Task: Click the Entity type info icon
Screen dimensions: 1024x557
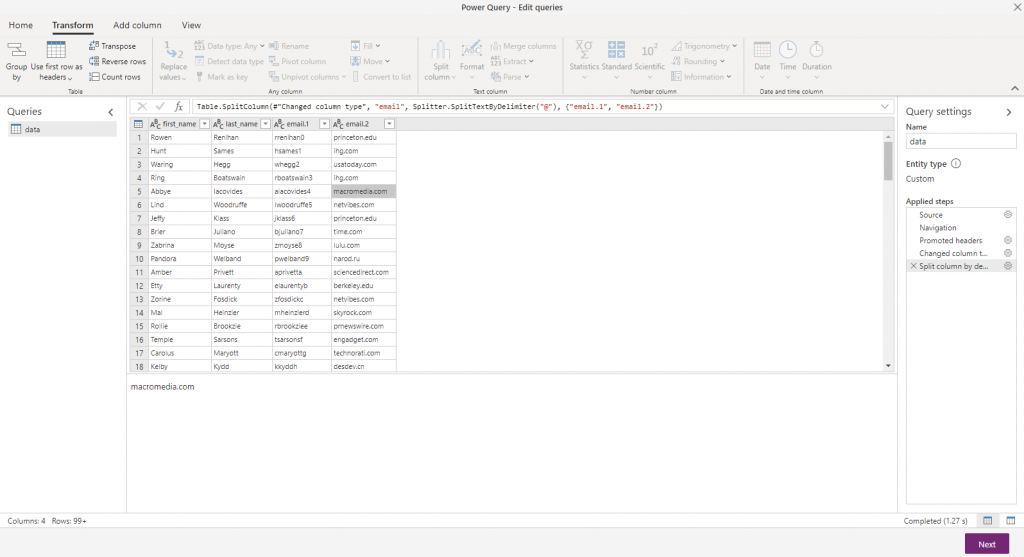Action: 956,163
